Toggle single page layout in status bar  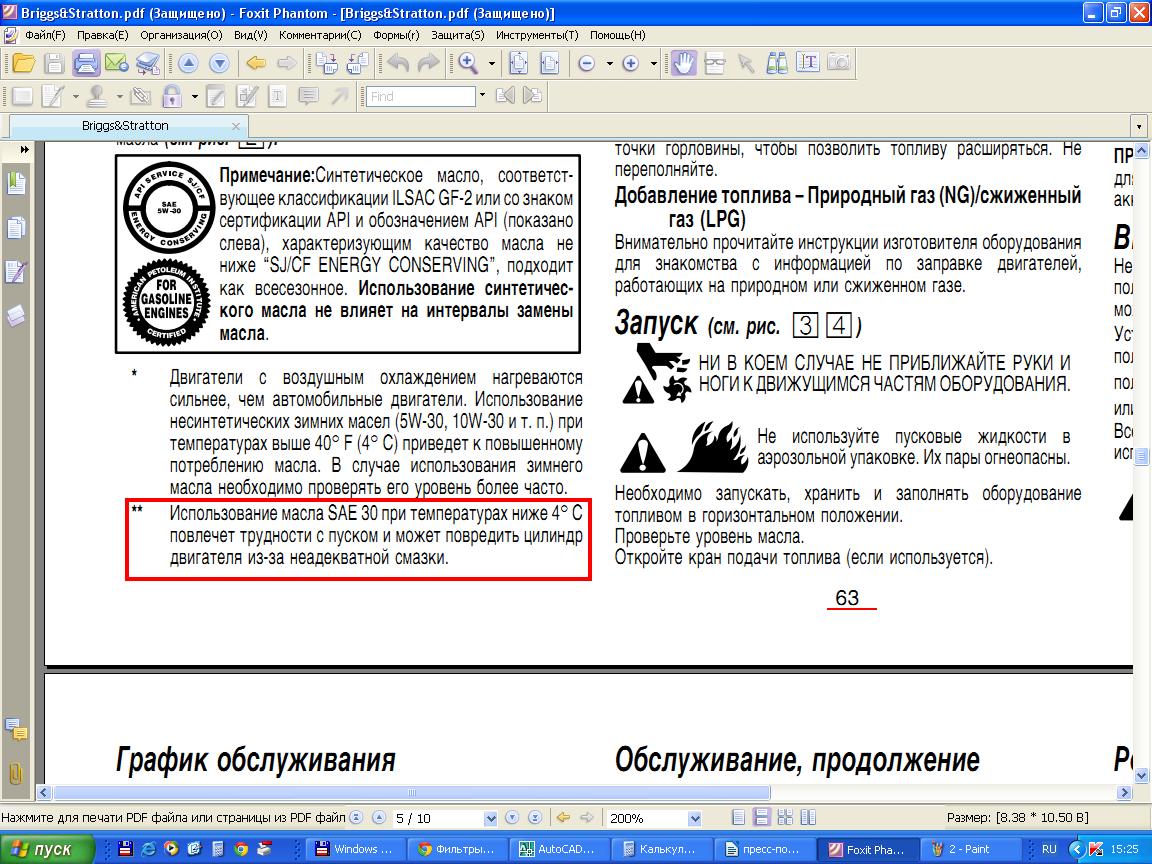click(740, 817)
